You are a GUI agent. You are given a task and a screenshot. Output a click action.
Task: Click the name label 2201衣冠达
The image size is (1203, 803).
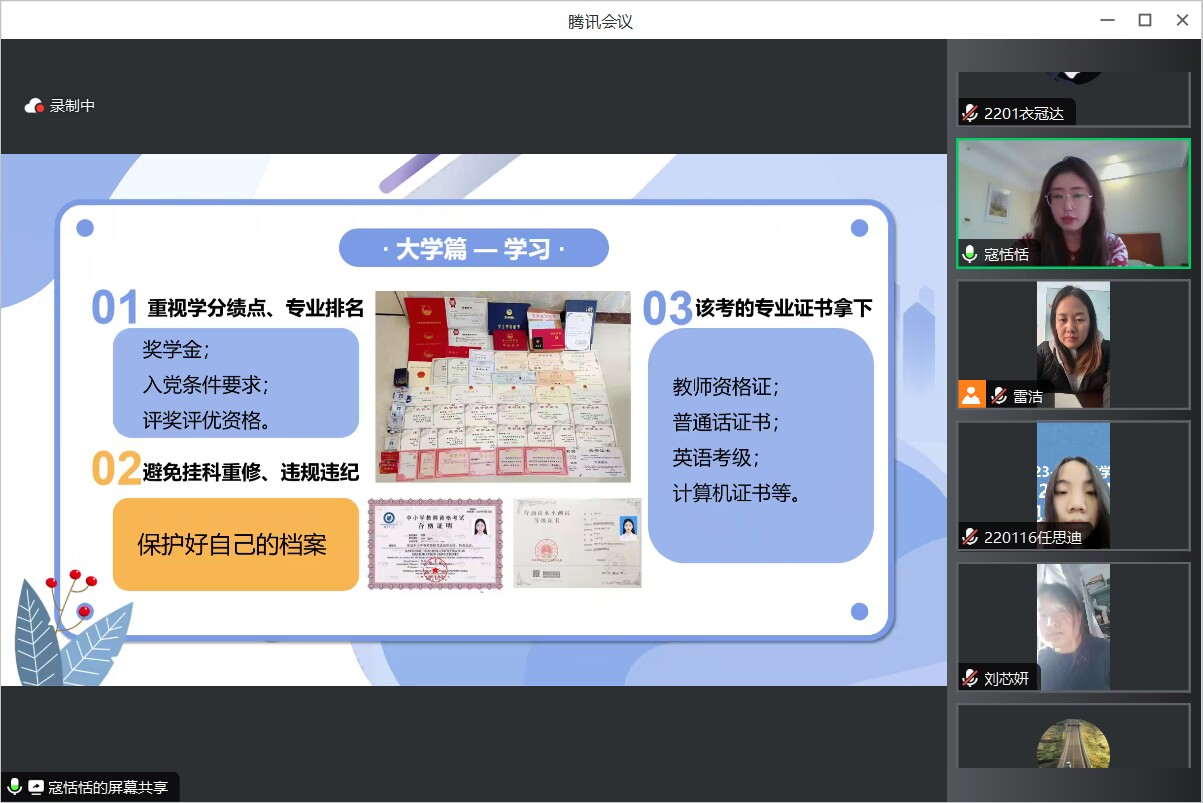pos(1024,113)
